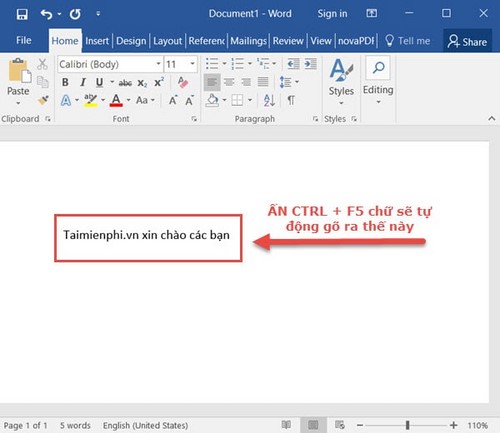Copy selection with the Copy icon

click(x=42, y=82)
